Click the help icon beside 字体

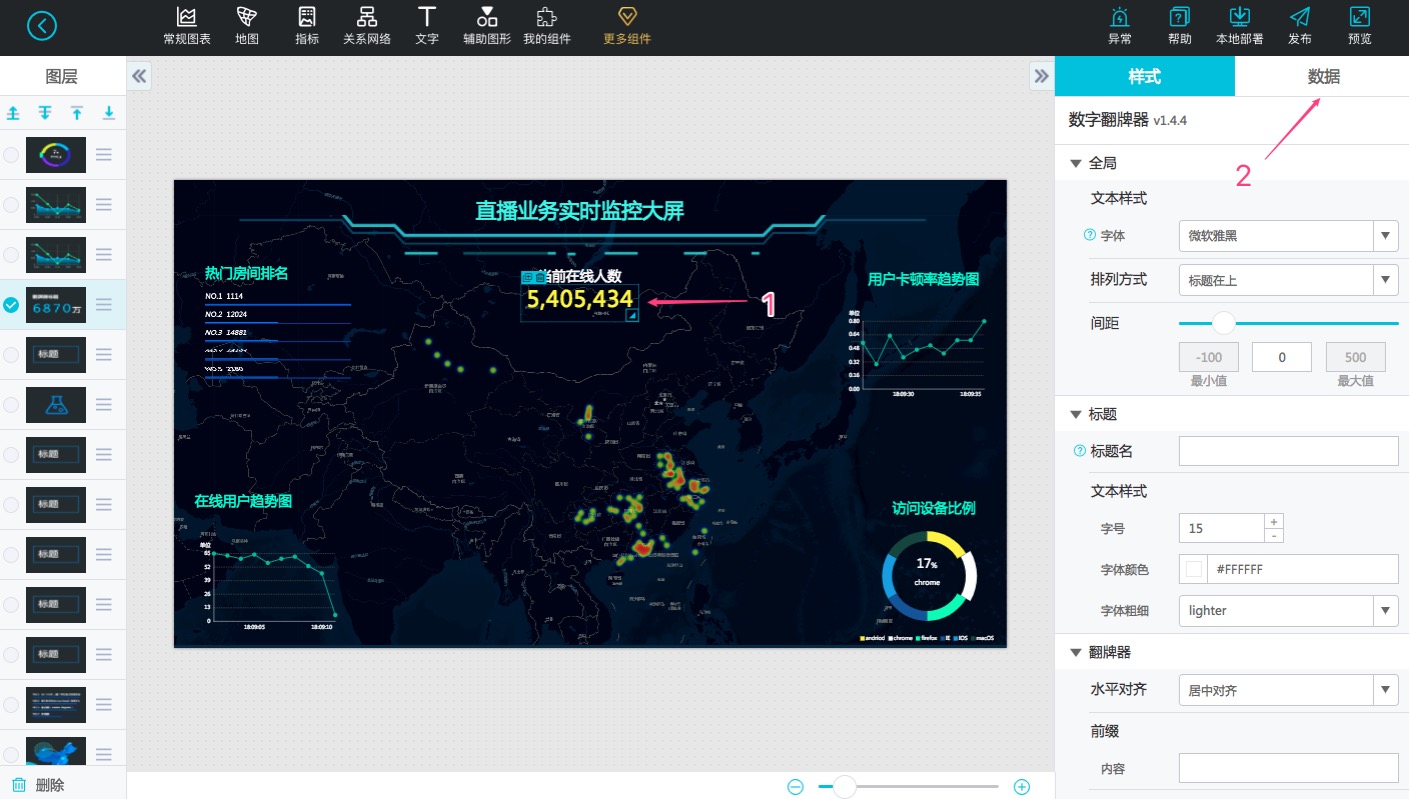(1090, 236)
